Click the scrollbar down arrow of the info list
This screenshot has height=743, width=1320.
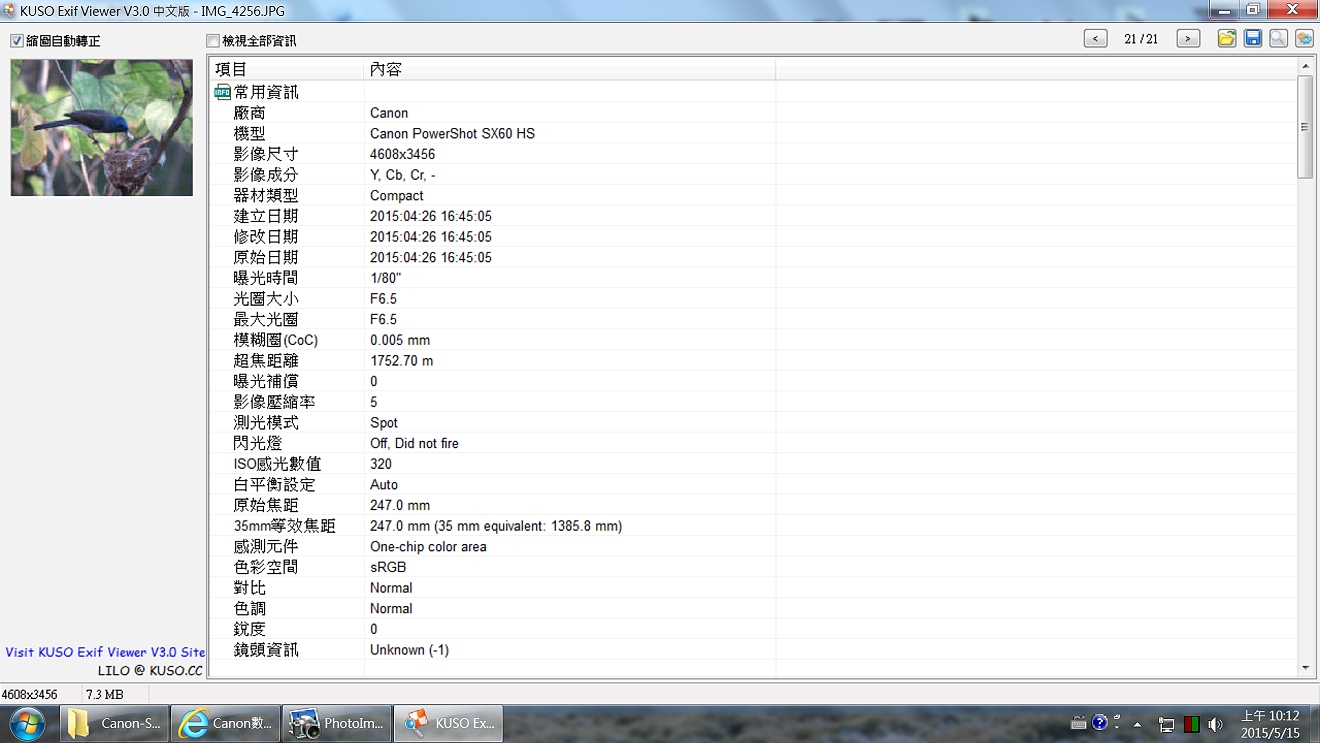pos(1305,668)
